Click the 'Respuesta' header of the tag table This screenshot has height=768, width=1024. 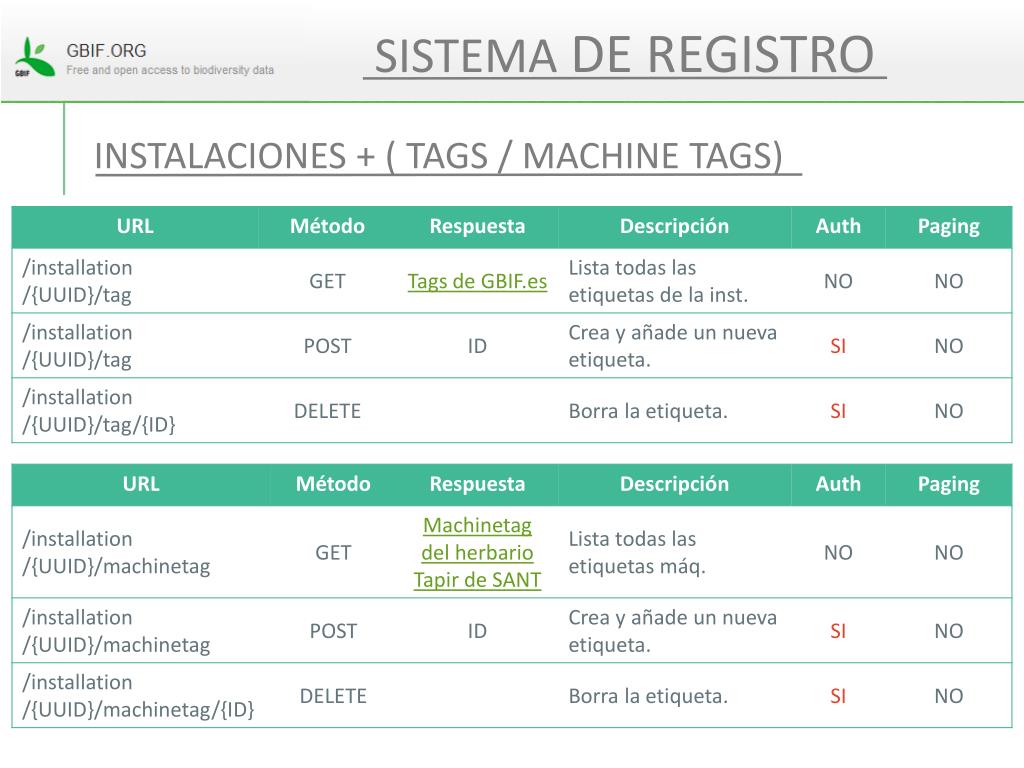click(477, 226)
